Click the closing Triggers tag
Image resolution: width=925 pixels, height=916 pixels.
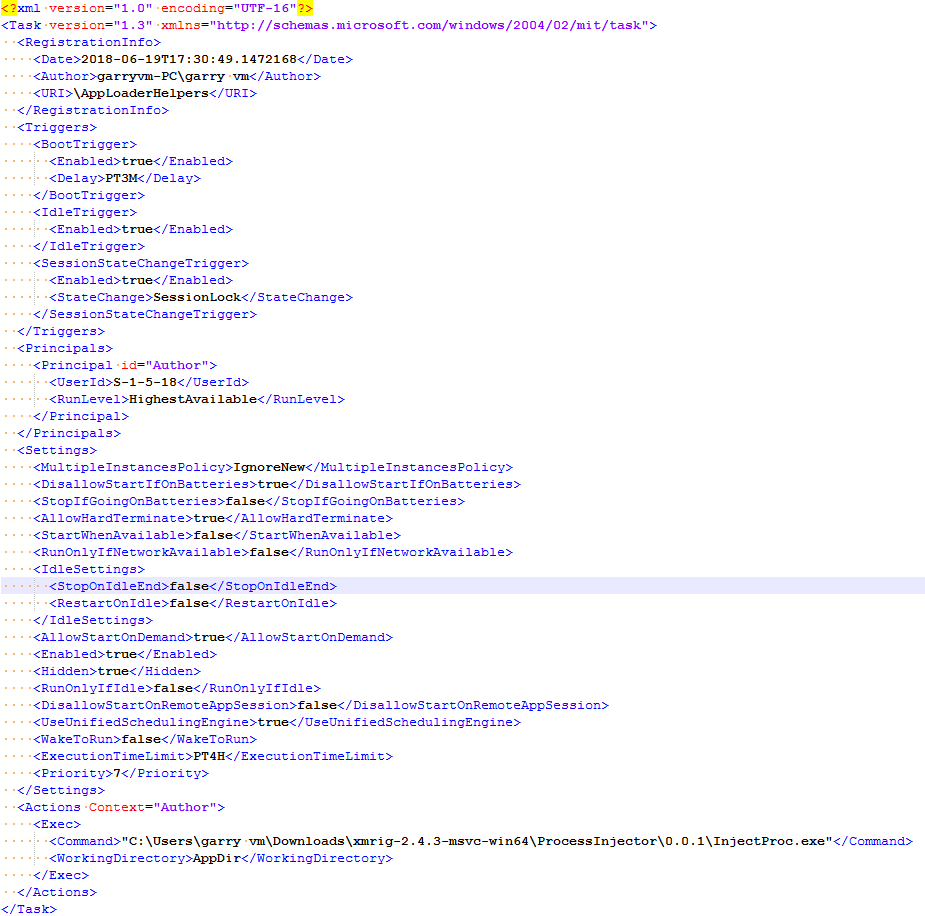click(x=61, y=331)
